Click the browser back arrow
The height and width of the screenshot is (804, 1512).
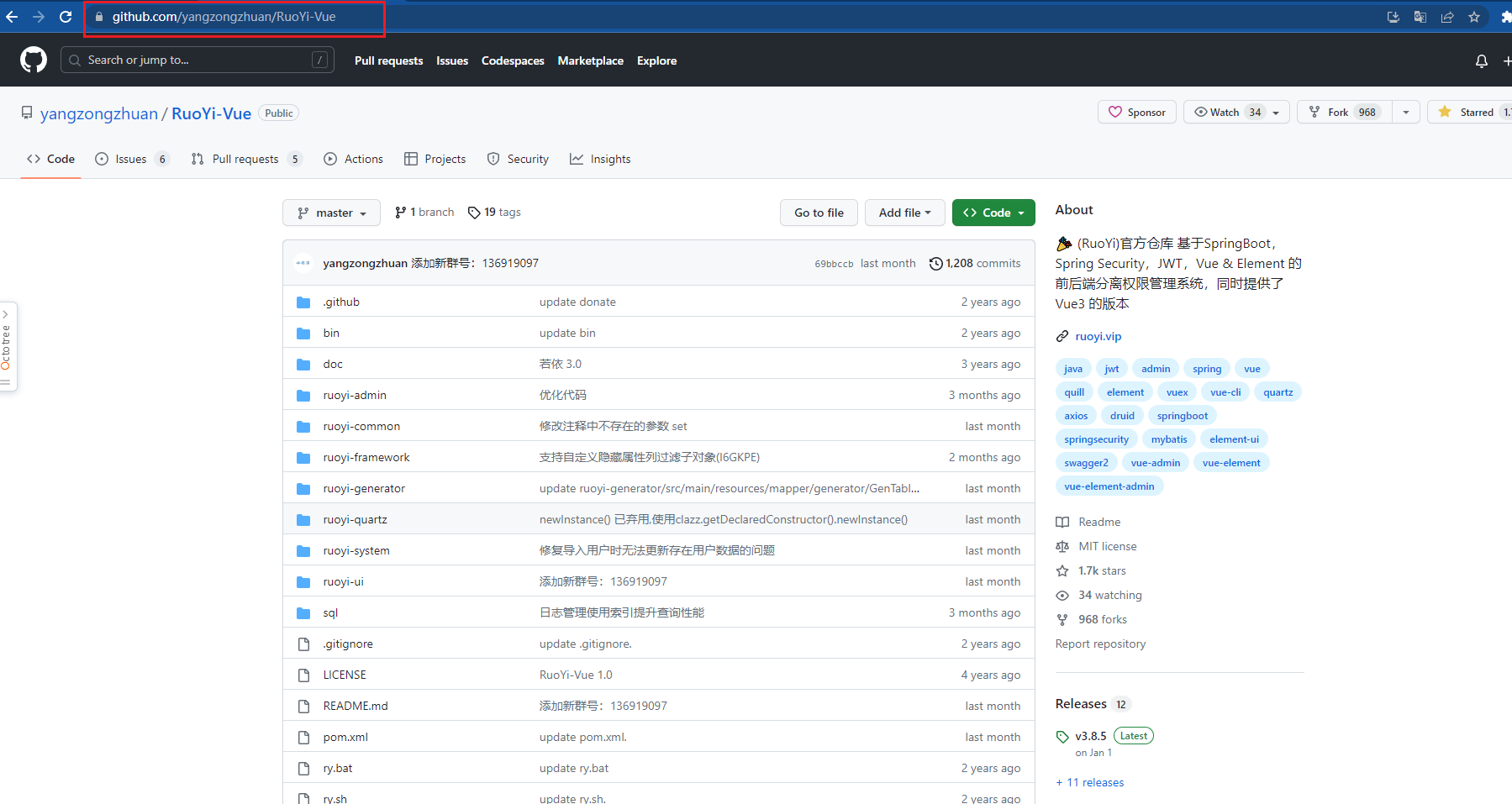click(12, 17)
